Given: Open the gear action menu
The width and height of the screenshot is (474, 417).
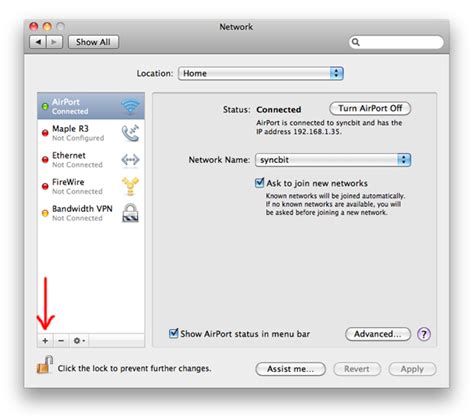Looking at the screenshot, I should pyautogui.click(x=79, y=340).
